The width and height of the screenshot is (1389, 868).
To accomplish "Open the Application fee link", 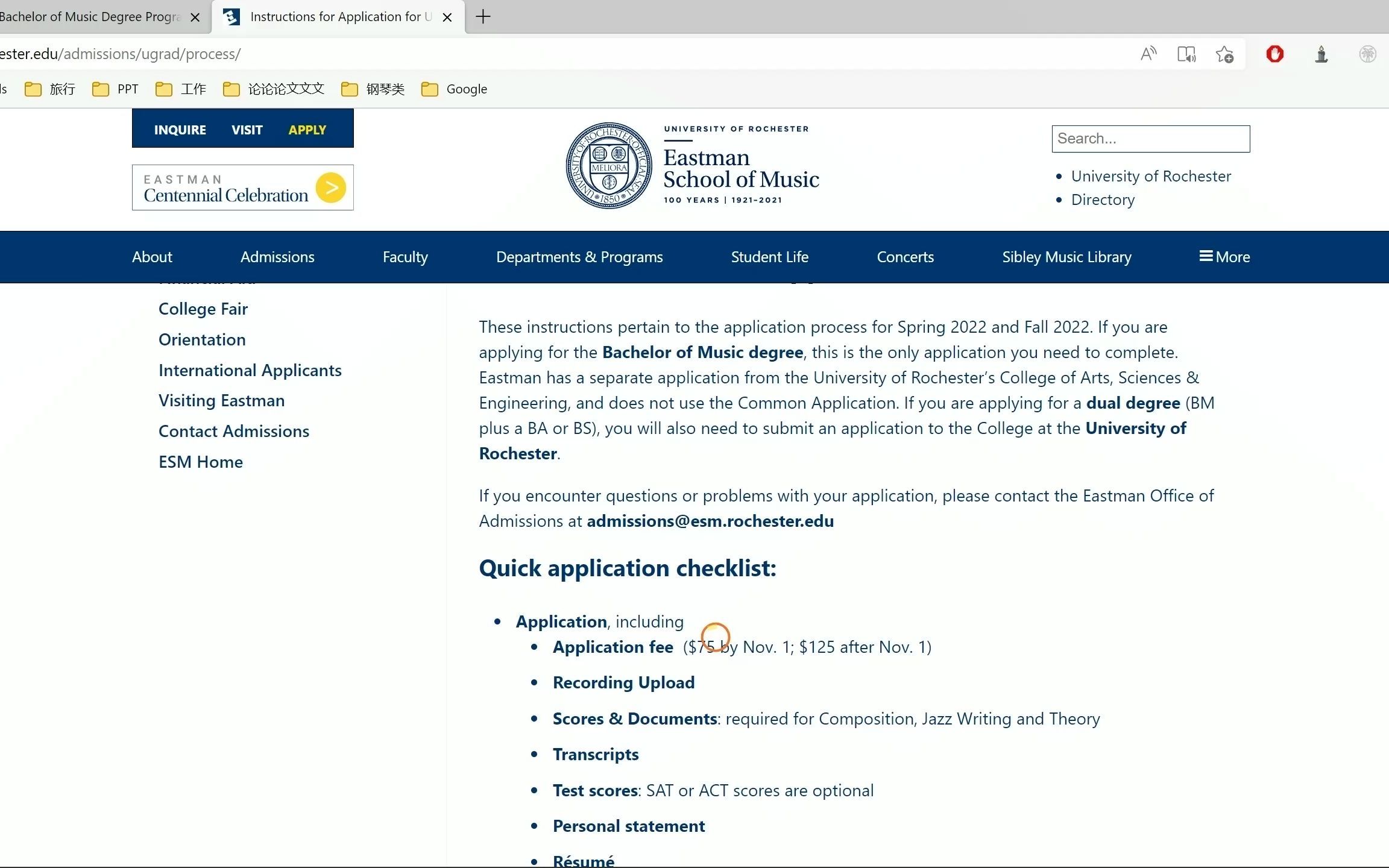I will coord(613,647).
